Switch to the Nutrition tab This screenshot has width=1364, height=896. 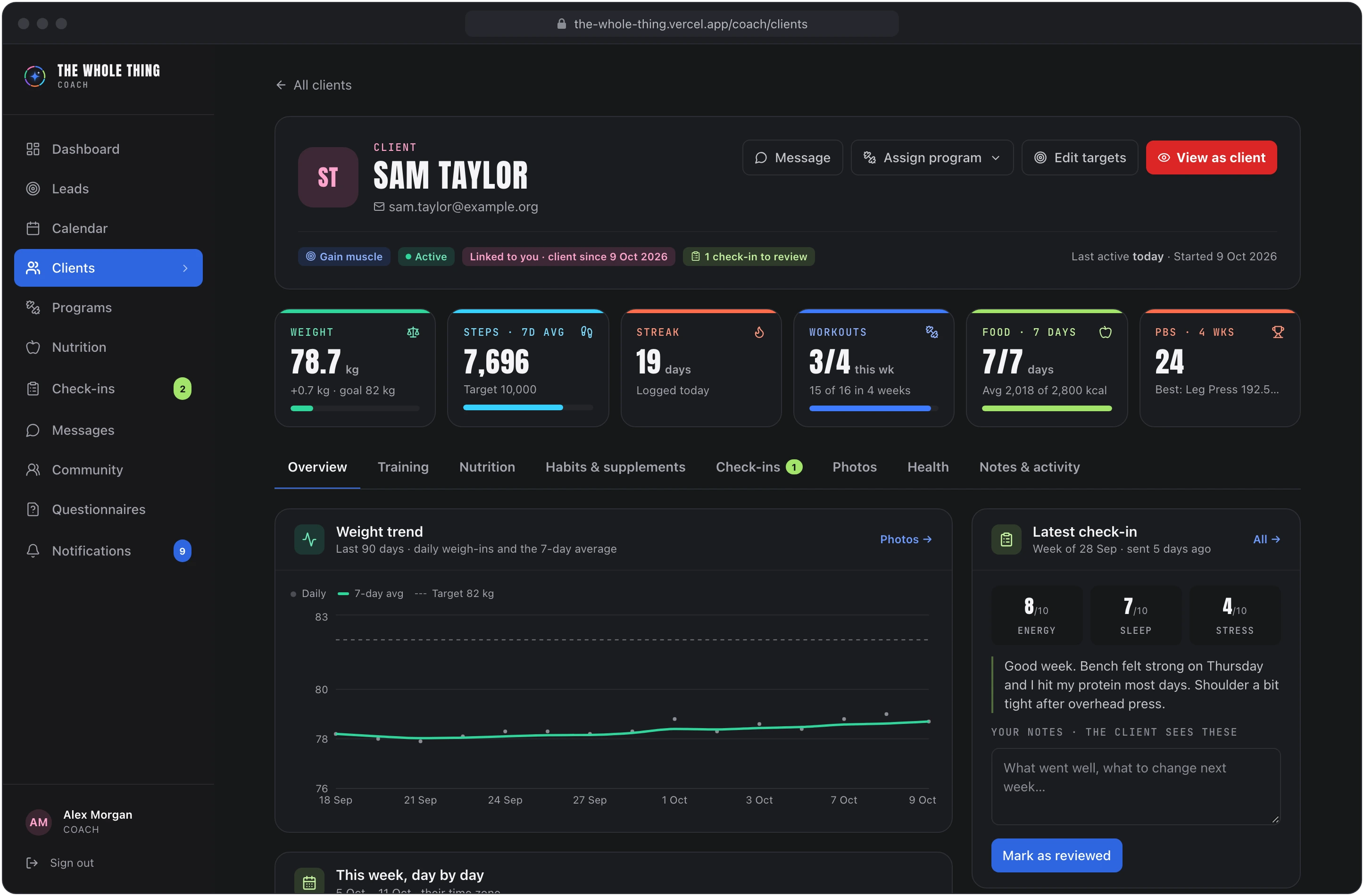tap(487, 467)
